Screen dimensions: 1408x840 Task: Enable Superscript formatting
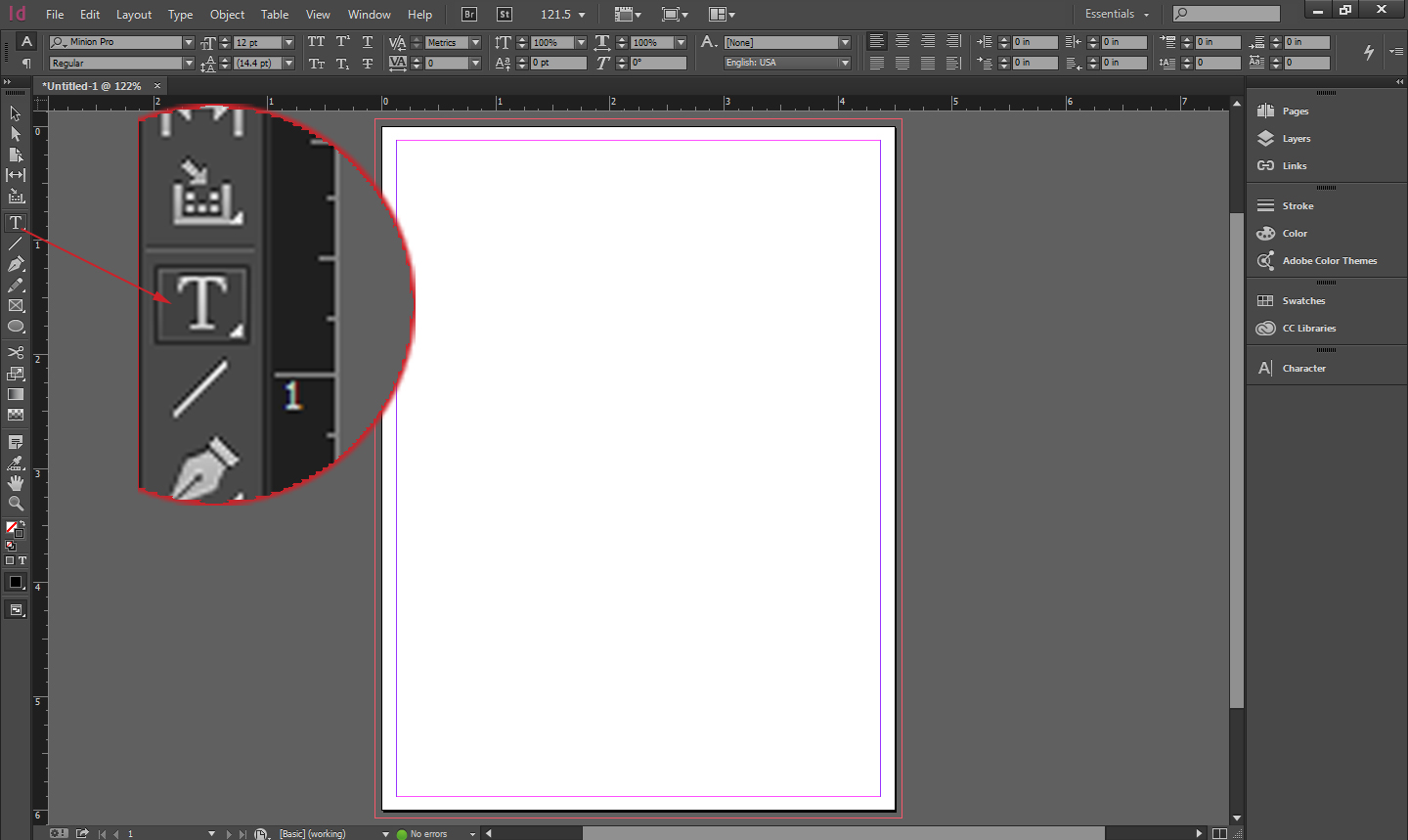click(x=341, y=41)
